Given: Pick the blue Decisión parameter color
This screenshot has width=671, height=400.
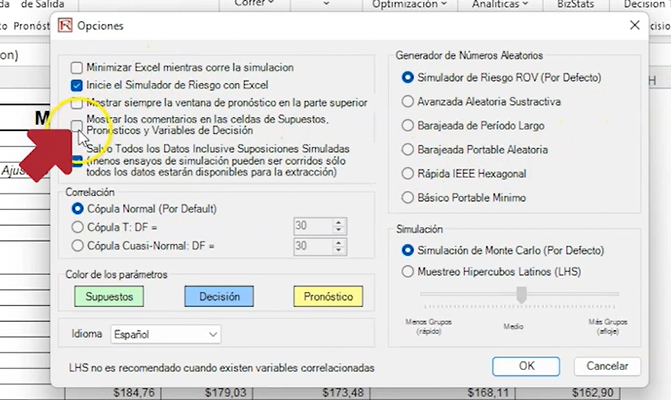Looking at the screenshot, I should pos(219,296).
